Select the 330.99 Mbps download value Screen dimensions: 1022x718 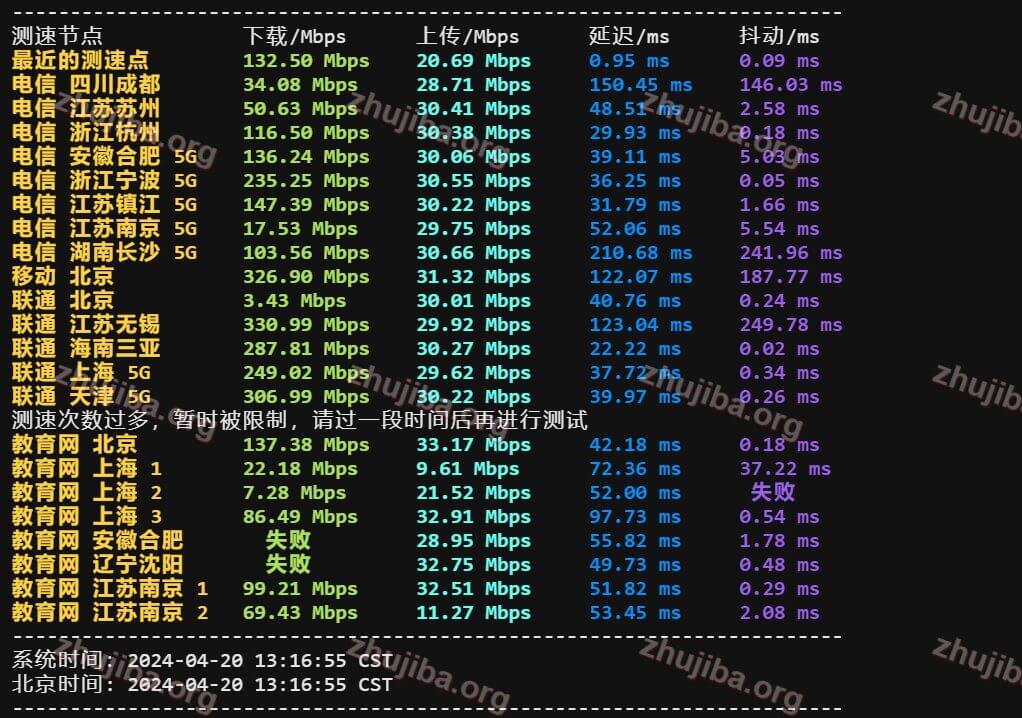click(306, 324)
